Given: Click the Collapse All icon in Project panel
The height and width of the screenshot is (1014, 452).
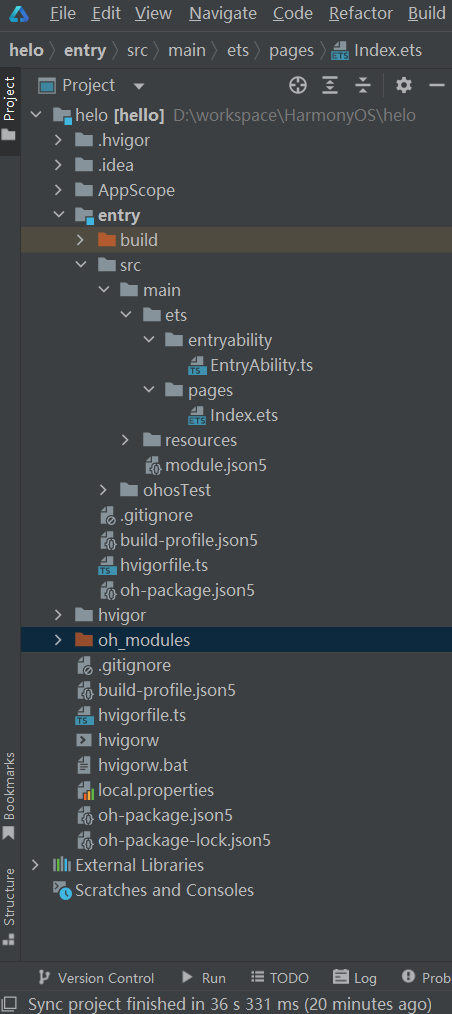Looking at the screenshot, I should pyautogui.click(x=363, y=85).
